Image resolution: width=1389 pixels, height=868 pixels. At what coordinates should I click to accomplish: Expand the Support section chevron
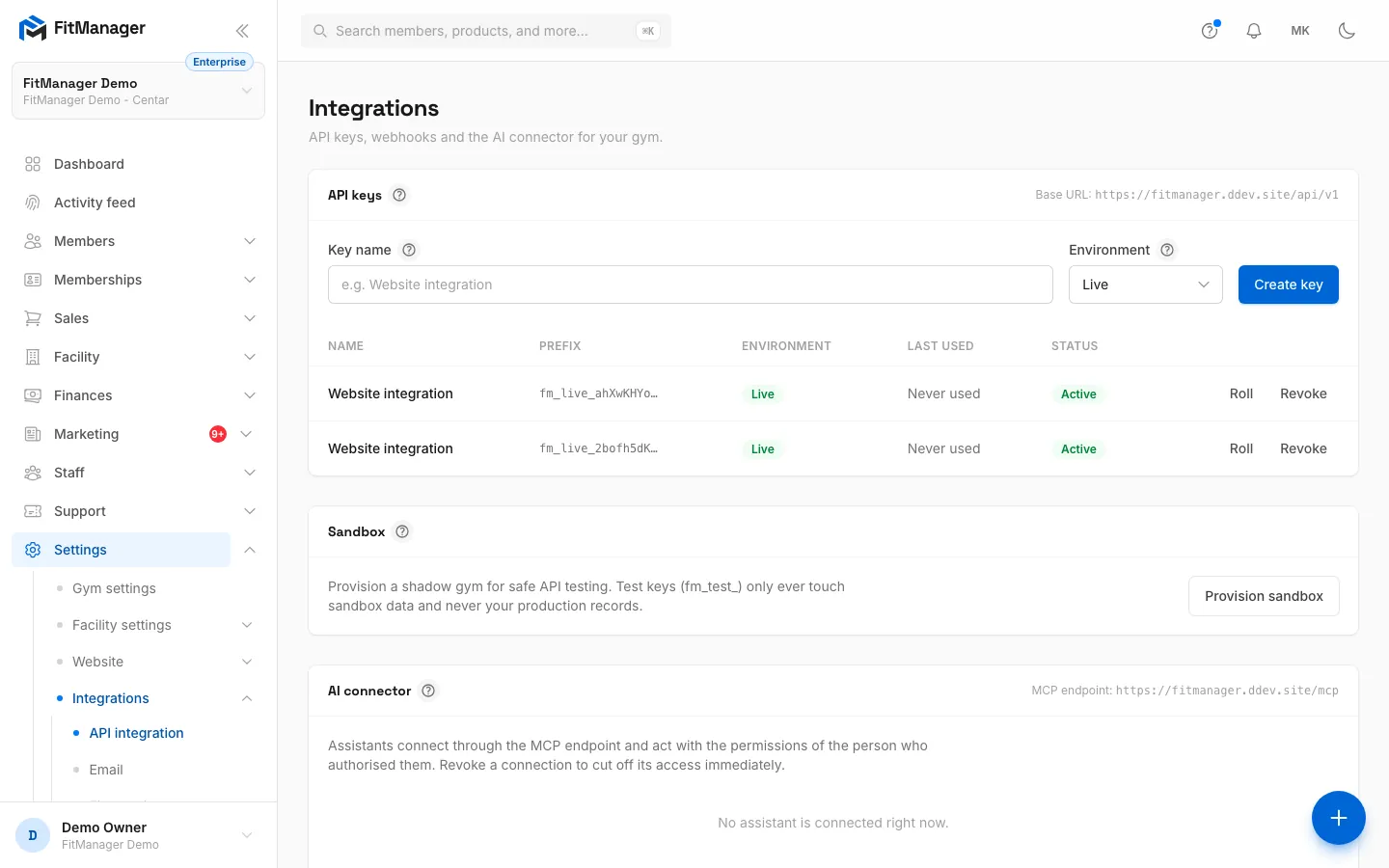tap(250, 511)
